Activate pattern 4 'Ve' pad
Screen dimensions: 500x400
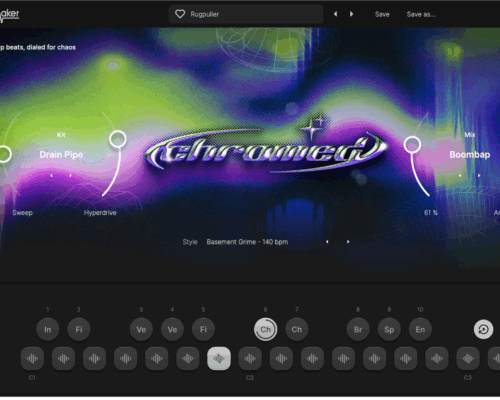coord(172,329)
